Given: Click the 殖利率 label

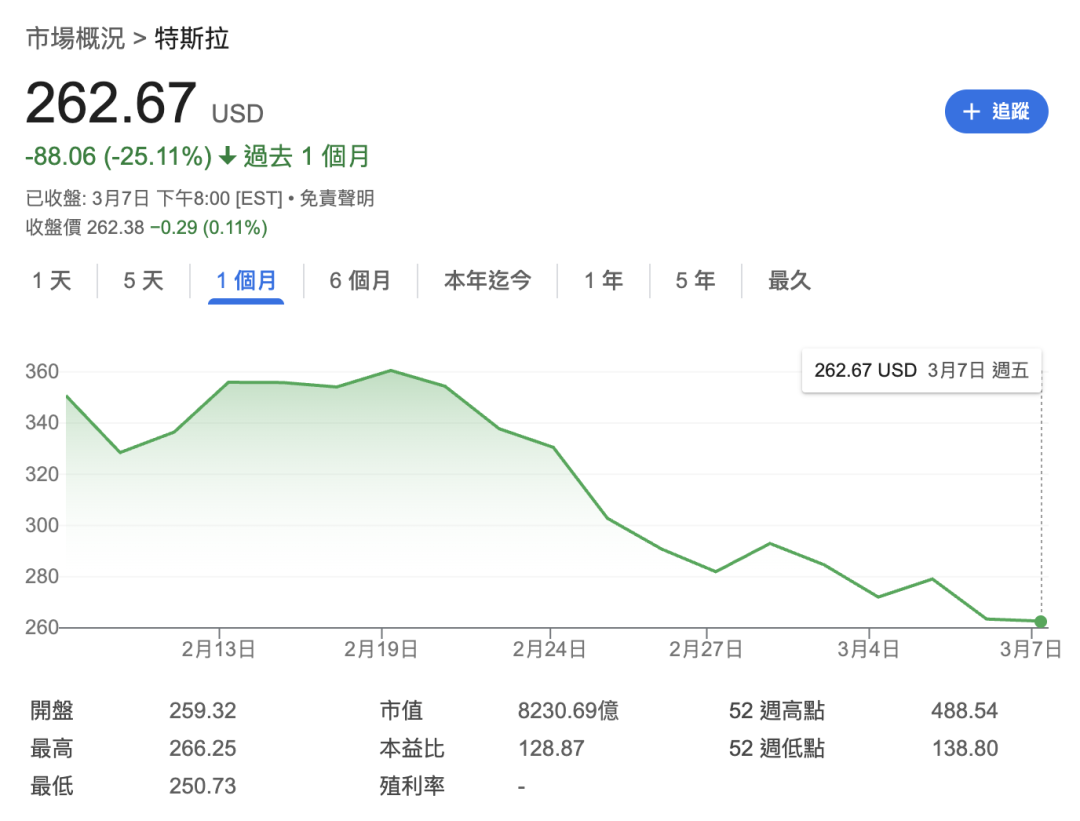Looking at the screenshot, I should click(412, 786).
